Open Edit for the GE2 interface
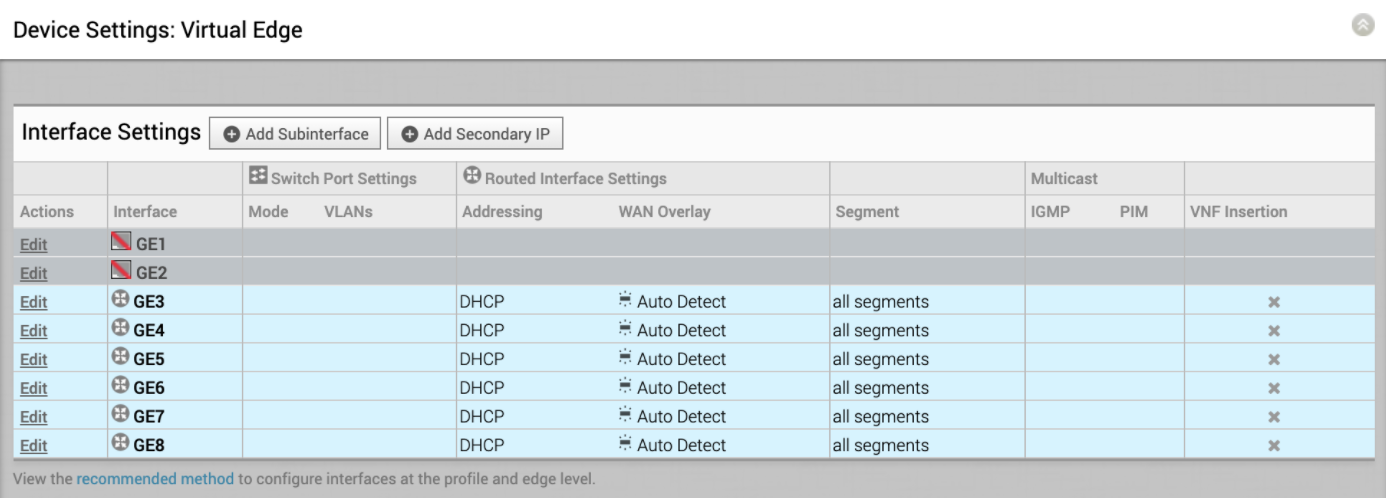1386x498 pixels. [34, 272]
